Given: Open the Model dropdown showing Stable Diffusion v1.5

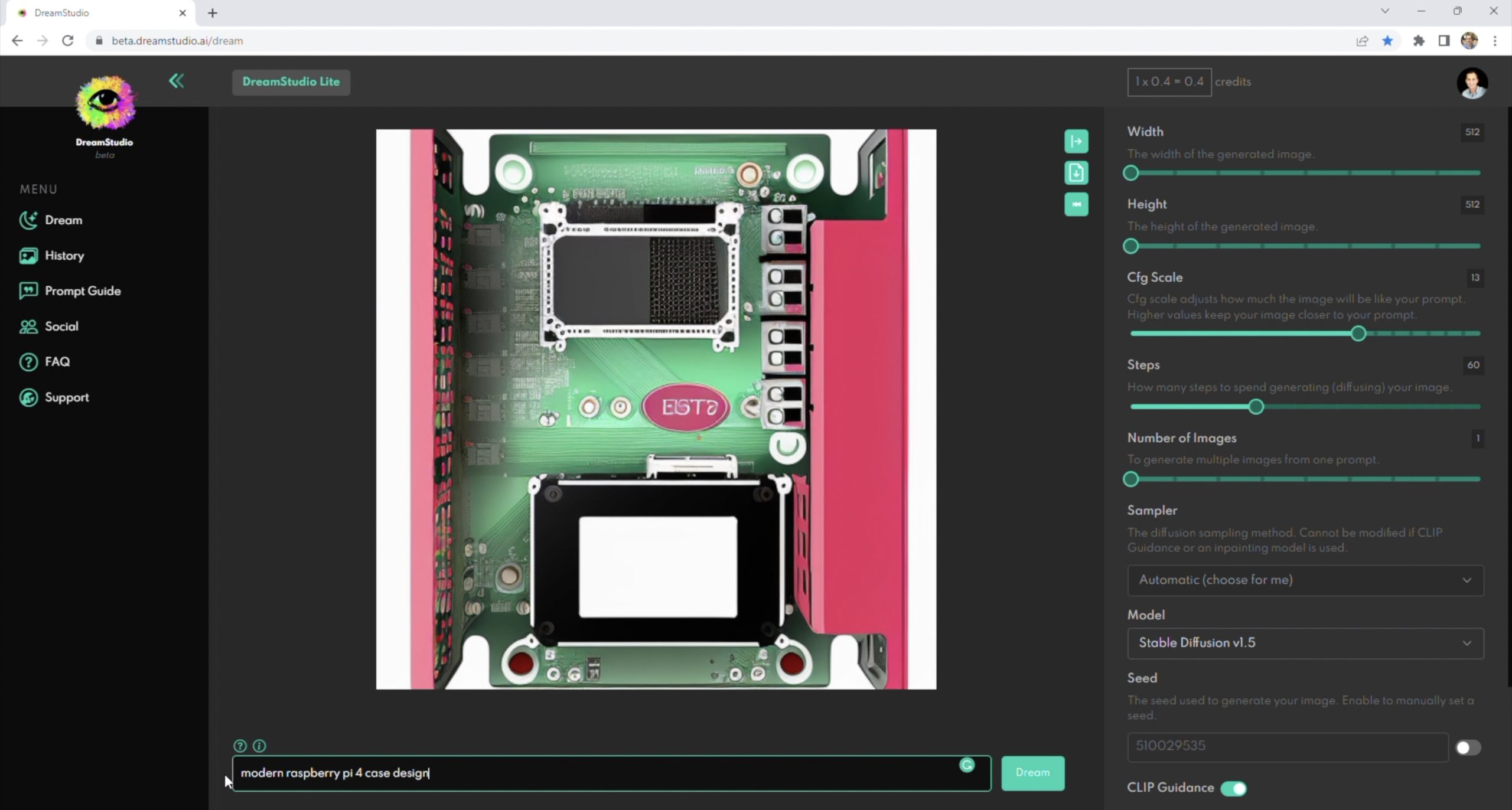Looking at the screenshot, I should coord(1305,643).
